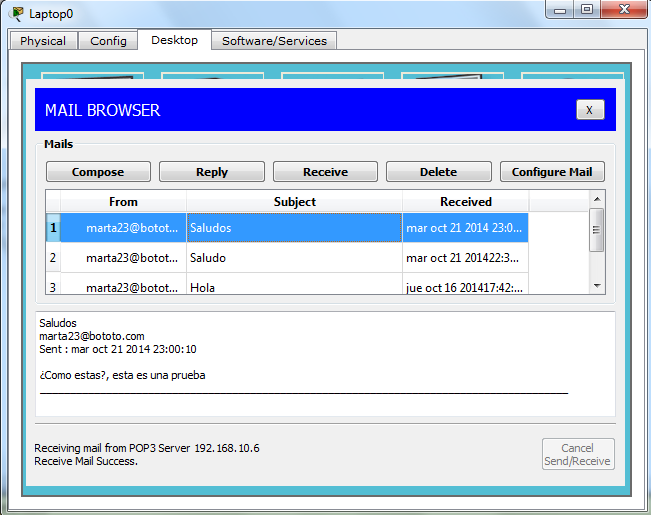The image size is (651, 515).
Task: Click marta23@bototo.com in message preview
Action: pyautogui.click(x=92, y=336)
